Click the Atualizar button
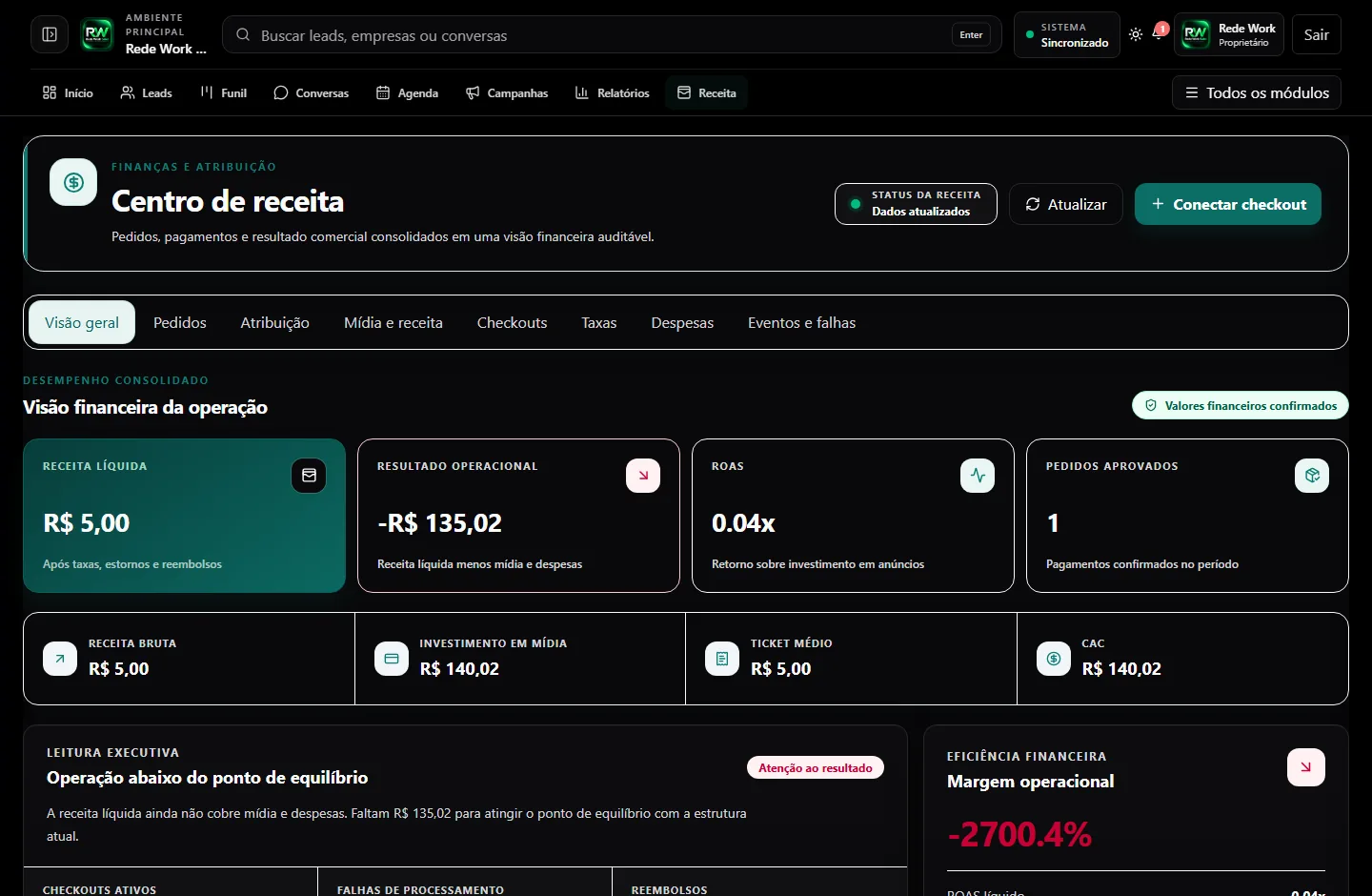The width and height of the screenshot is (1372, 896). tap(1066, 204)
